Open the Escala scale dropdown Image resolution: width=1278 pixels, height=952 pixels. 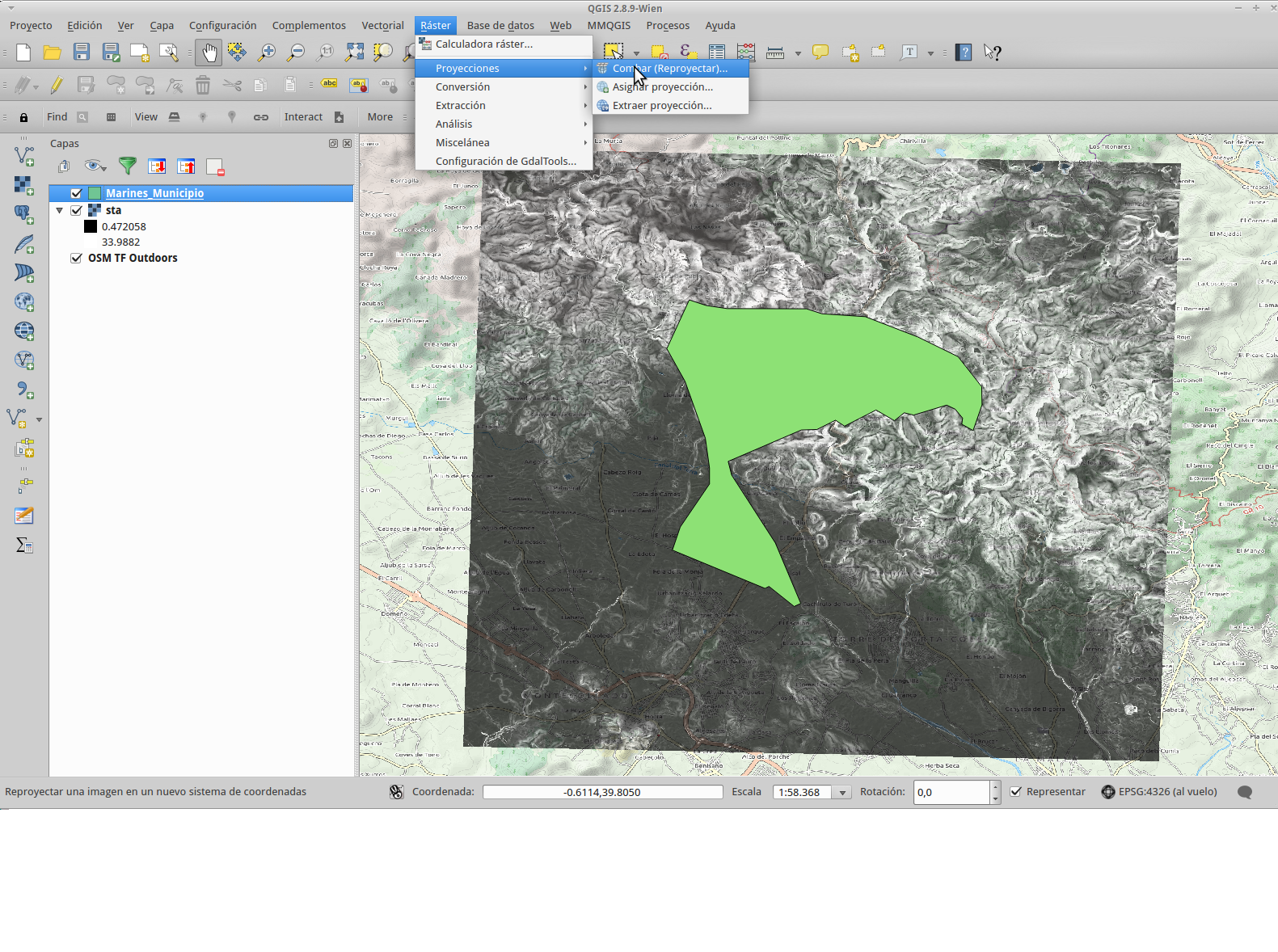(842, 793)
